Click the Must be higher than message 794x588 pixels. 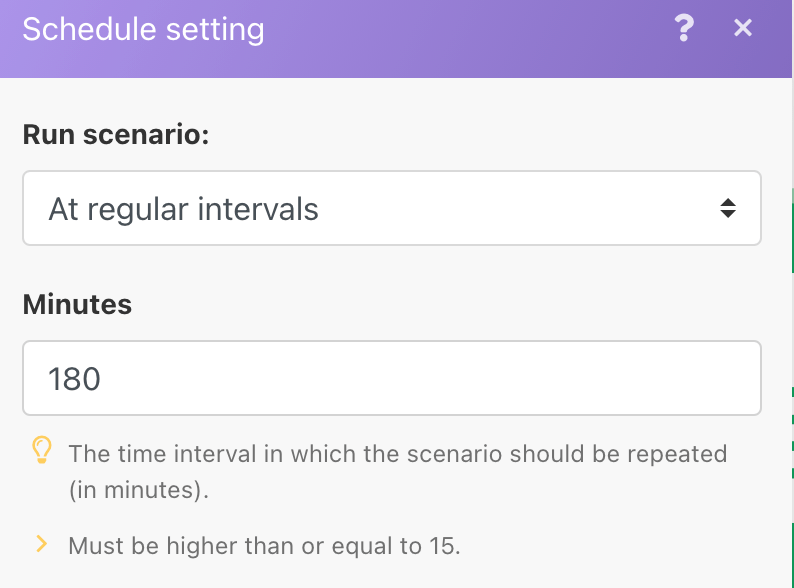click(264, 546)
